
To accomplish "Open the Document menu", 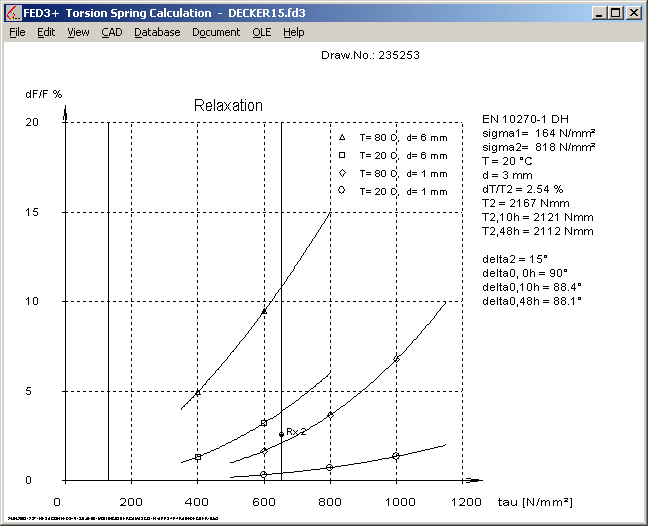I will click(216, 32).
